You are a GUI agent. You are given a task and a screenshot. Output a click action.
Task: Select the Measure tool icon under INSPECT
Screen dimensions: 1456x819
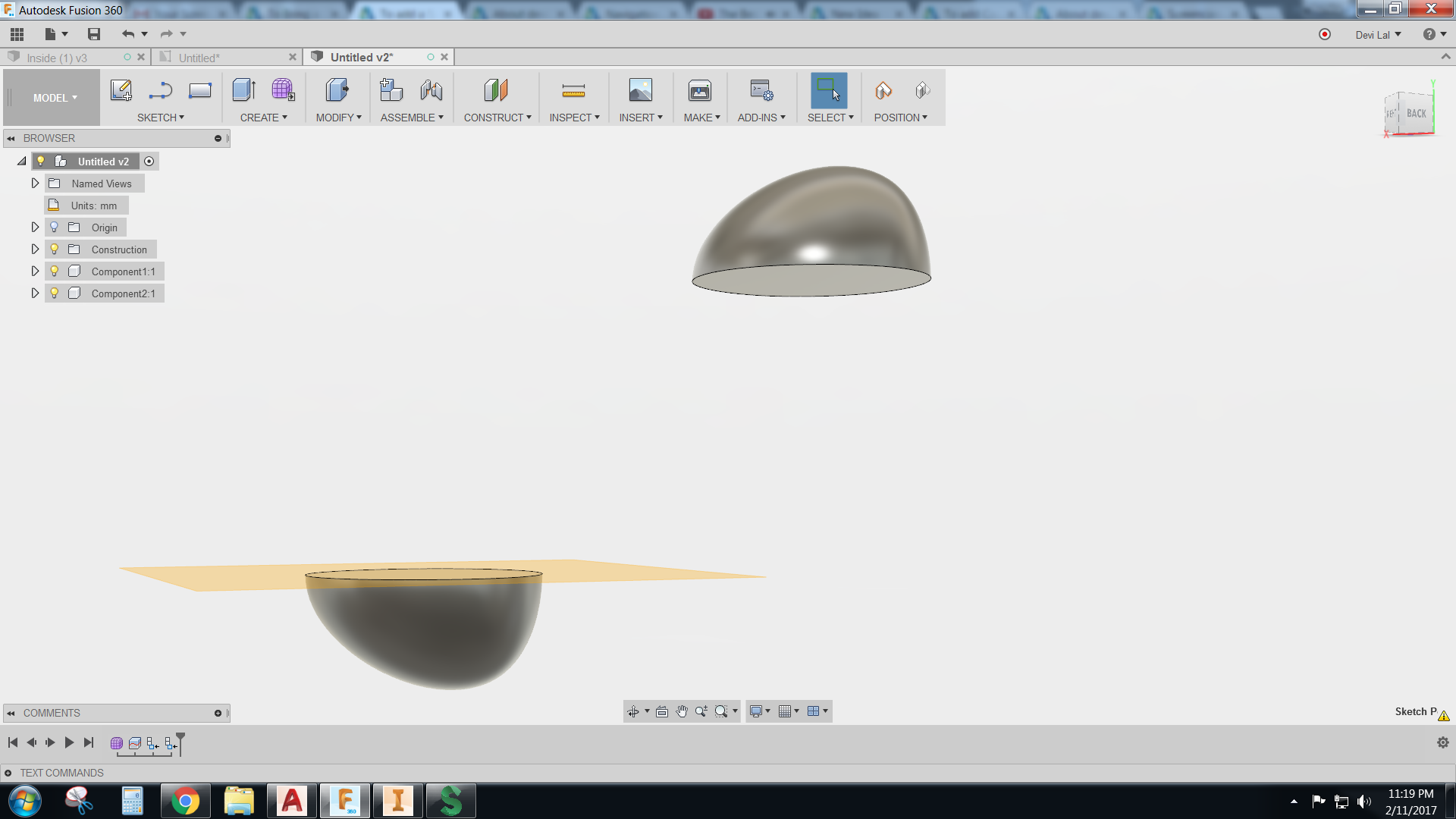point(574,89)
